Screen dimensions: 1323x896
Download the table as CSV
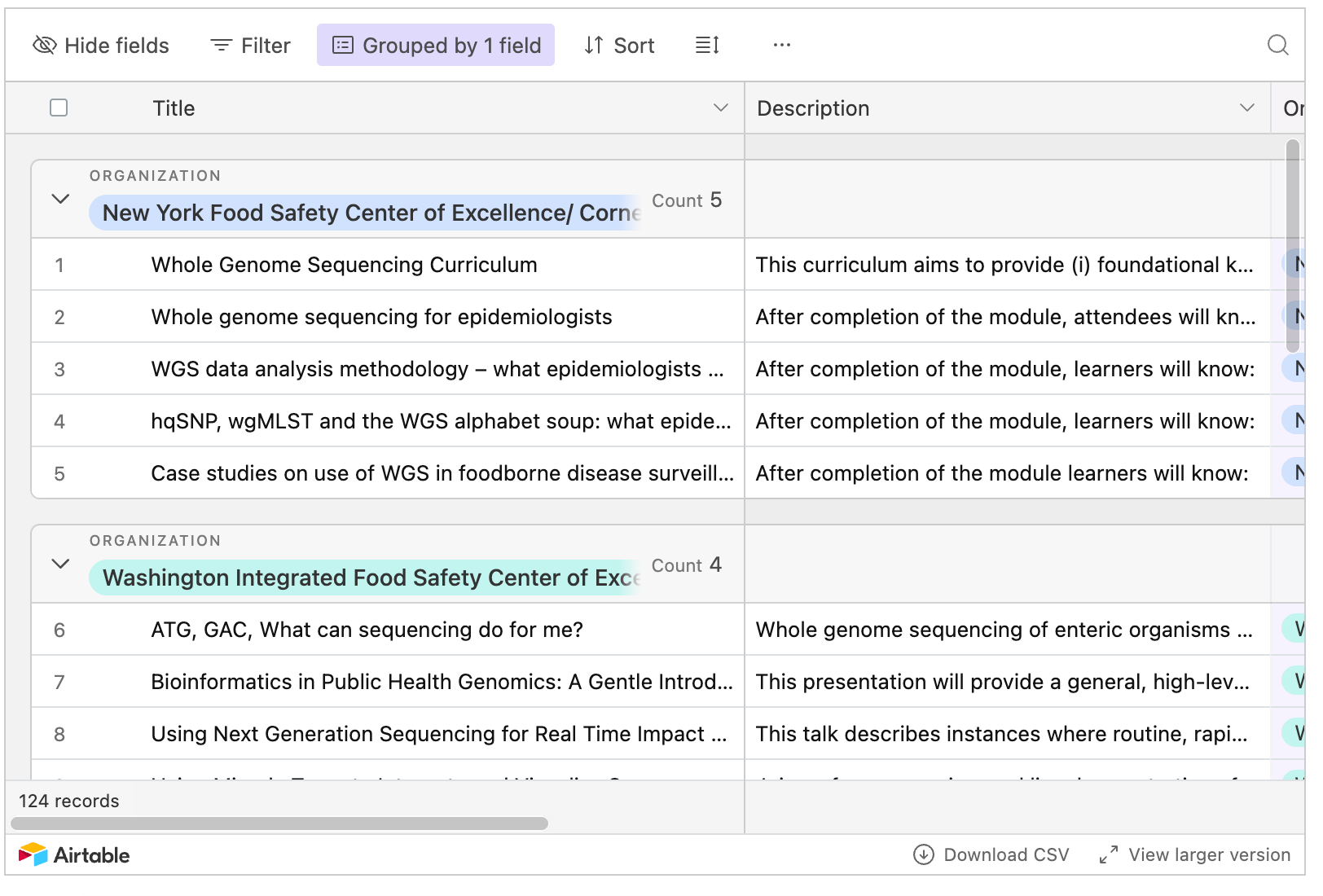pos(990,854)
